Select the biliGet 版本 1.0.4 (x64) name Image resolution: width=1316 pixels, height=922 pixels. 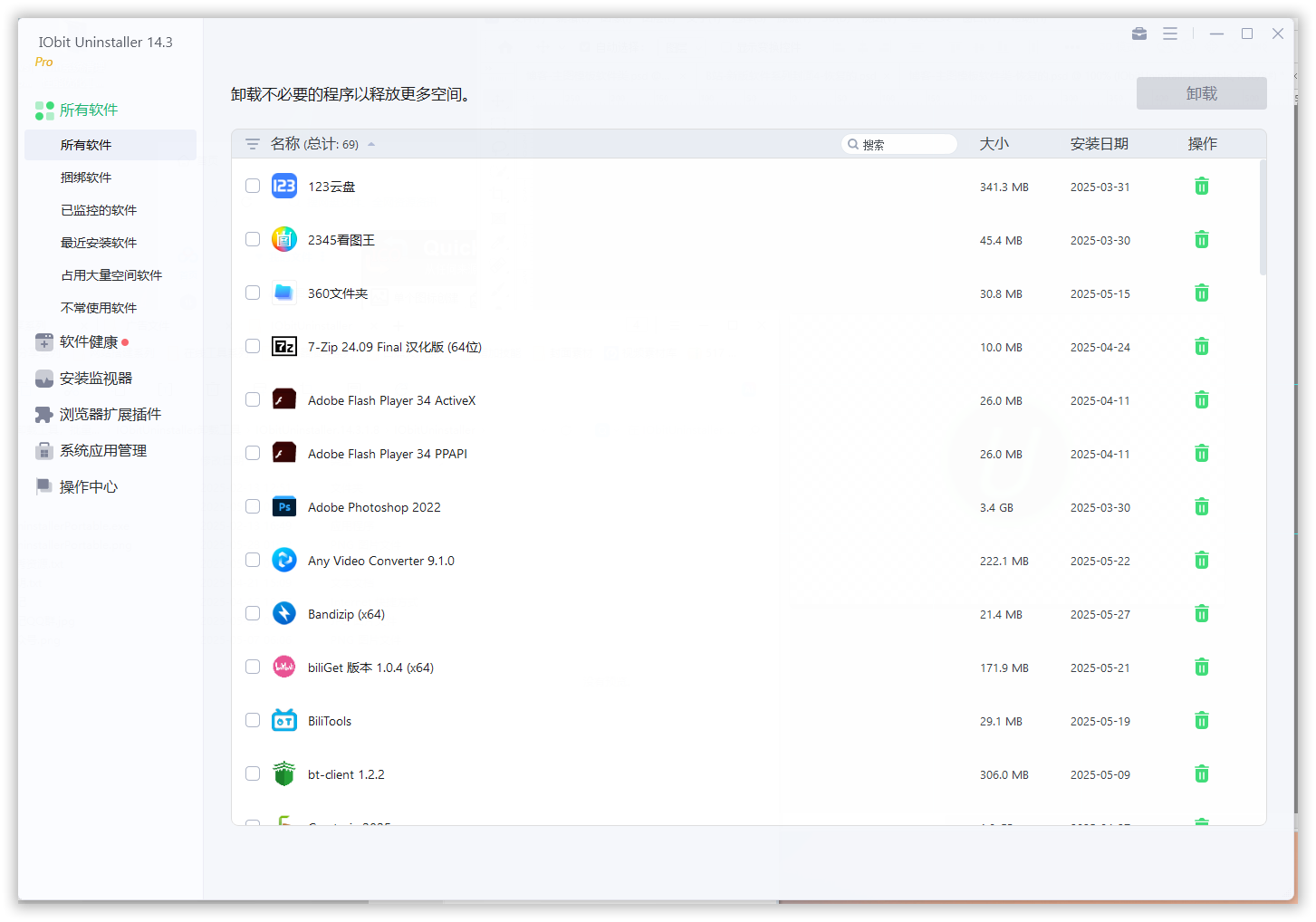point(370,667)
